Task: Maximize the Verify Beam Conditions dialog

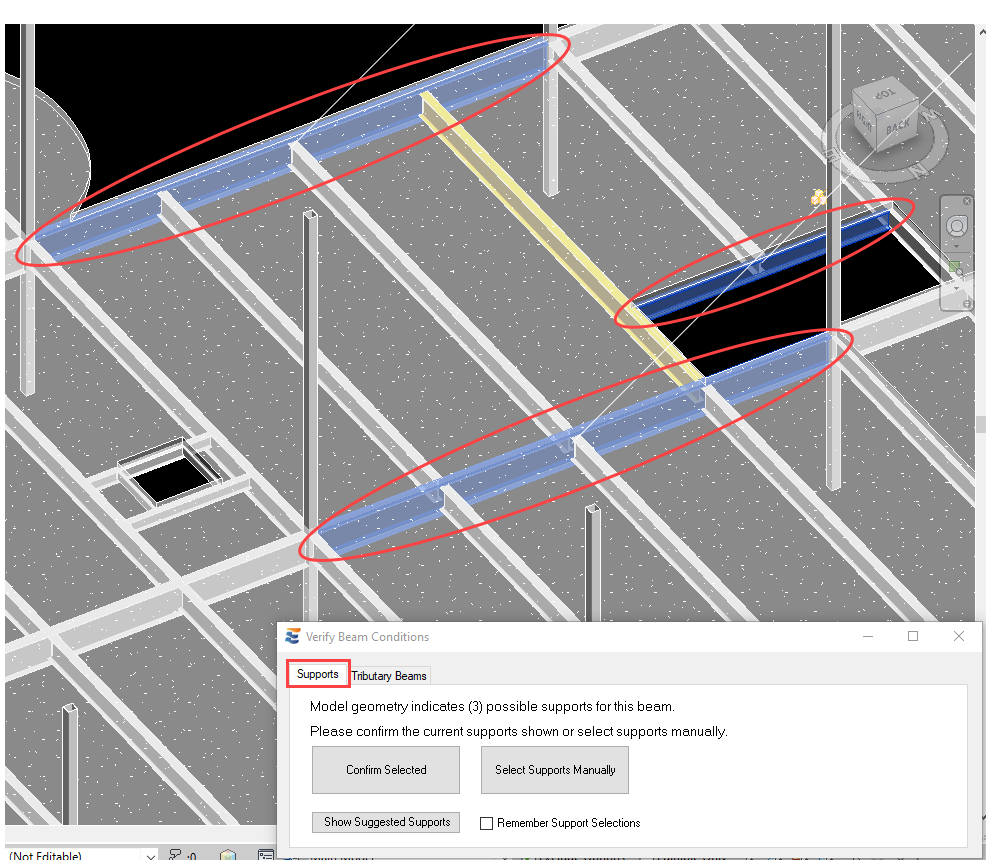Action: pos(913,637)
